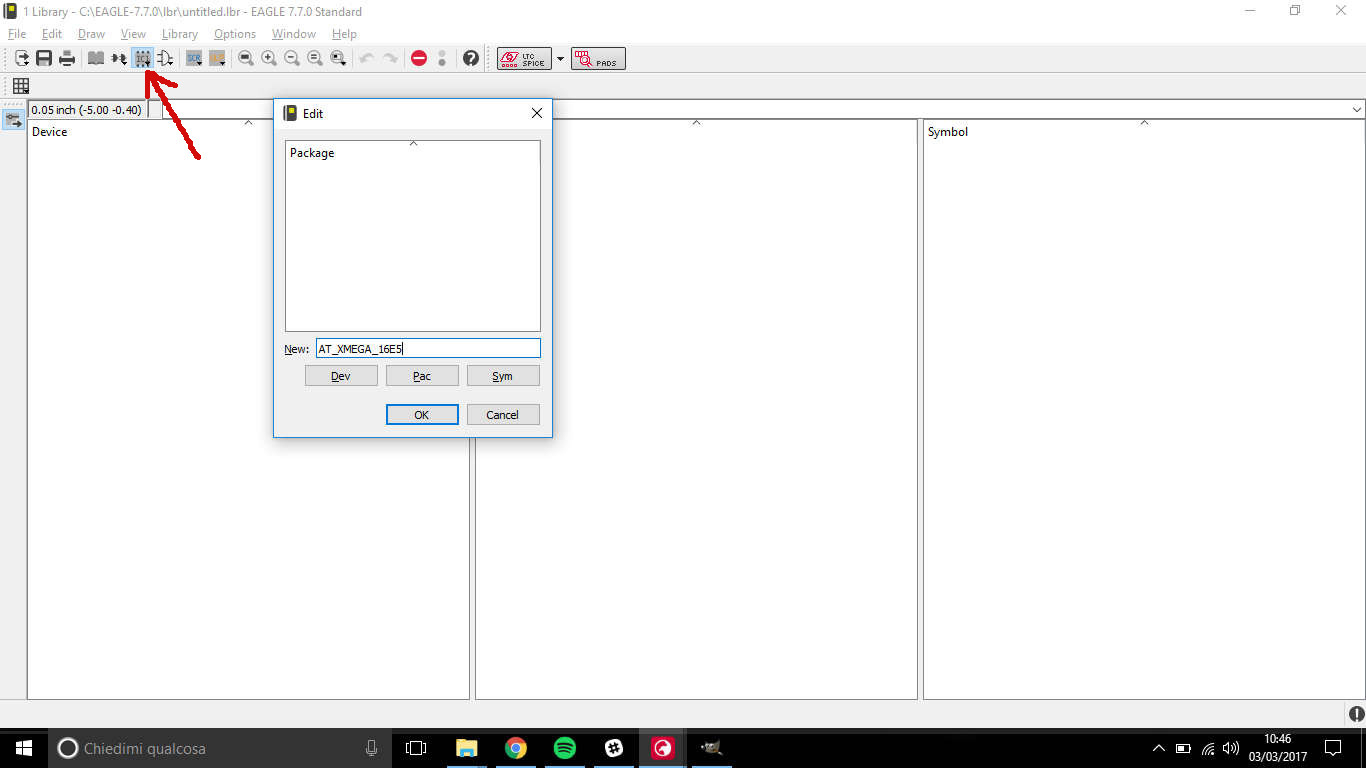Open the Window menu
This screenshot has width=1366, height=768.
pyautogui.click(x=294, y=34)
